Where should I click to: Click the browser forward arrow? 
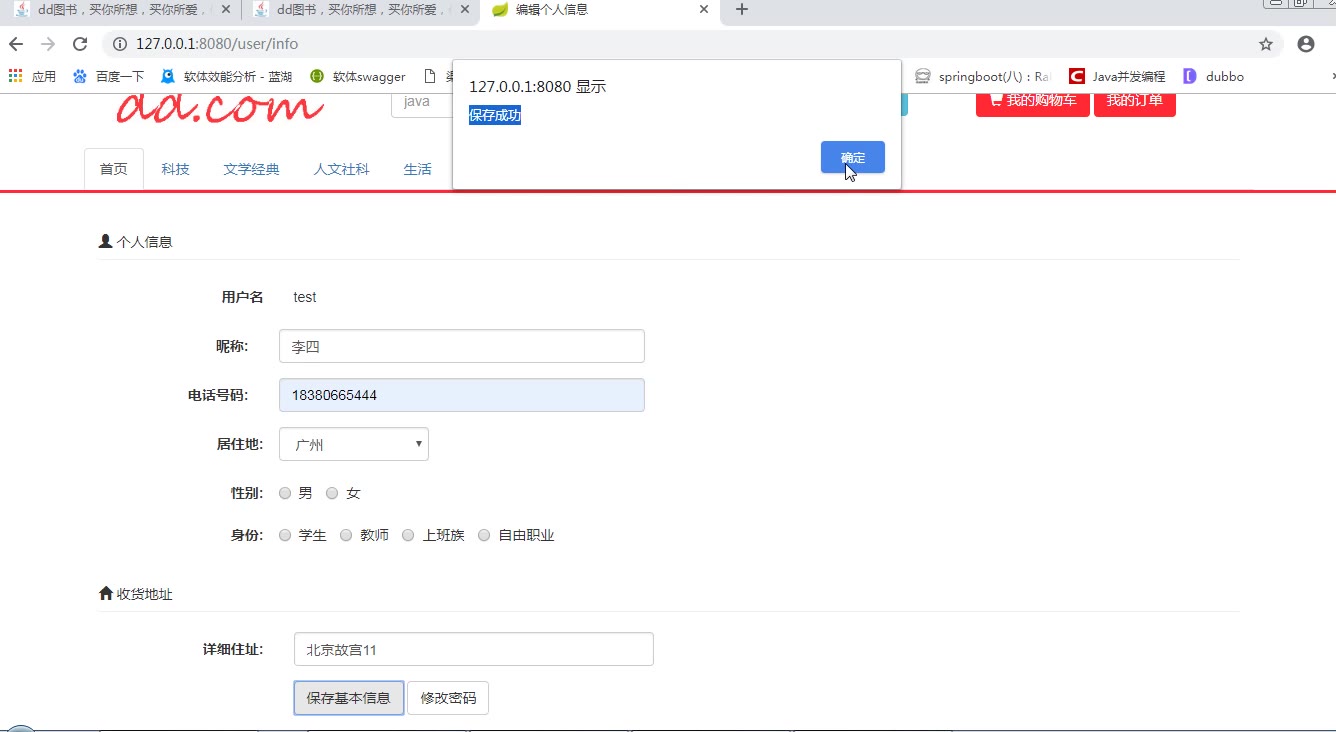(x=48, y=44)
